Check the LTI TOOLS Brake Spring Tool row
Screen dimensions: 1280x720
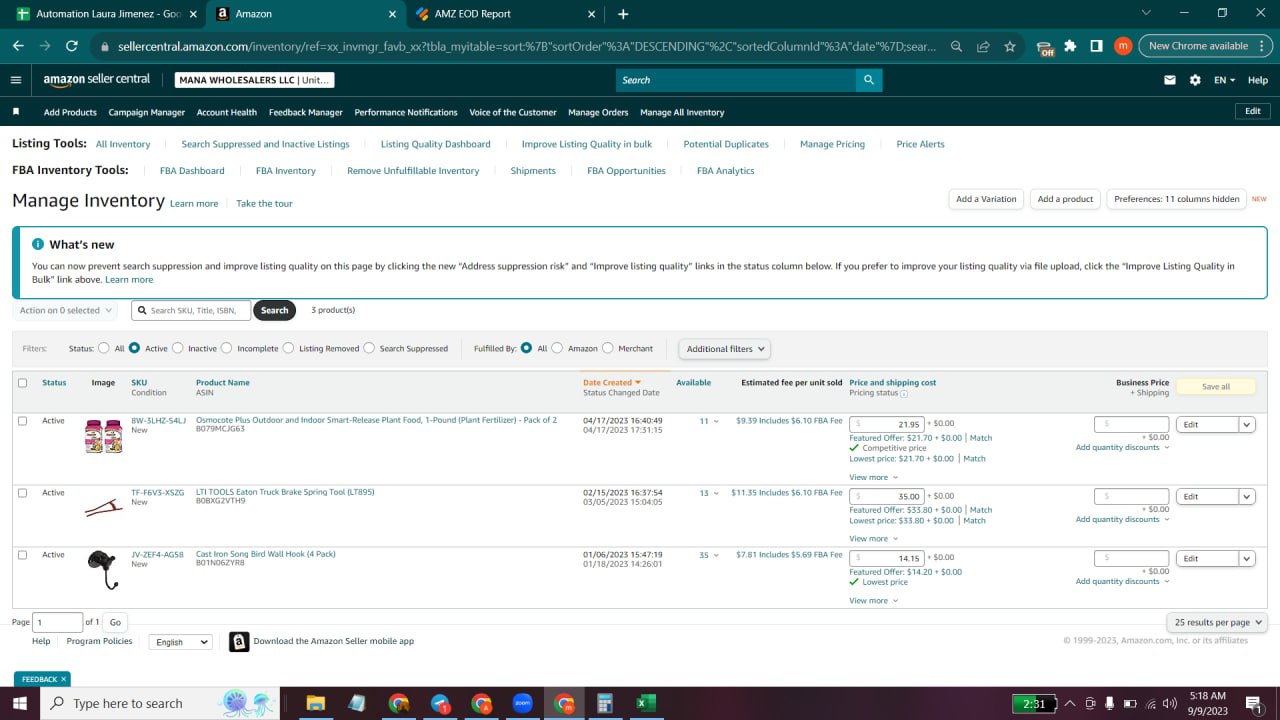pyautogui.click(x=23, y=493)
